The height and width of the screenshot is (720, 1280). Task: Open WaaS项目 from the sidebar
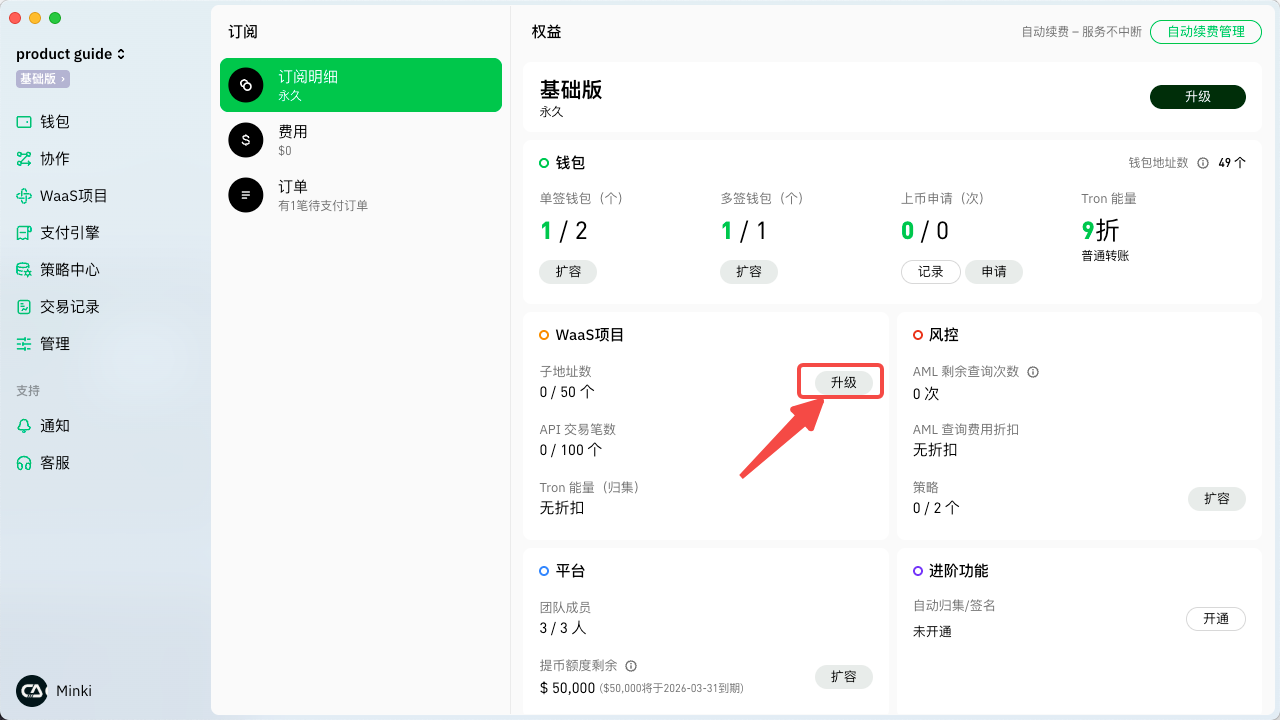[x=61, y=196]
